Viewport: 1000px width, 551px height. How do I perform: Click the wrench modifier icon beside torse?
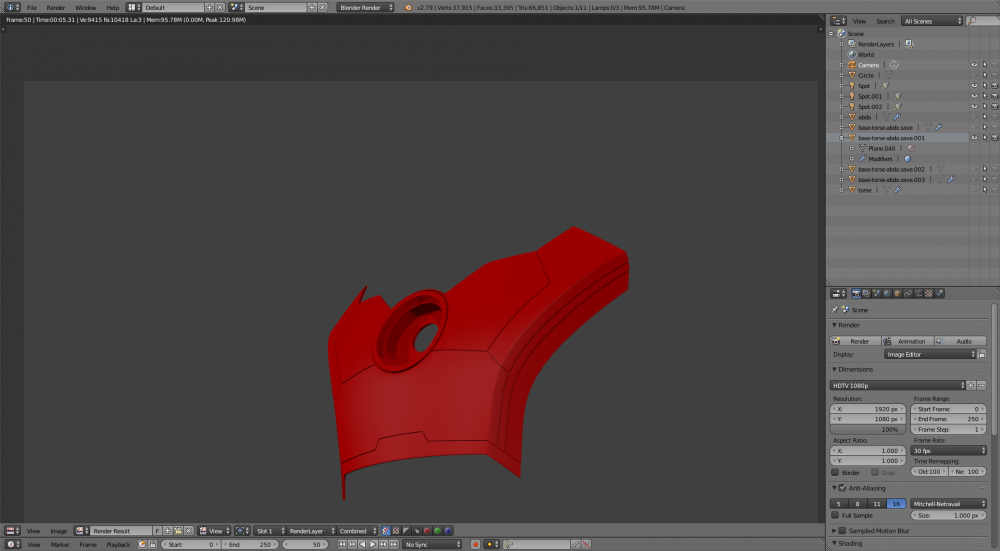pos(897,190)
